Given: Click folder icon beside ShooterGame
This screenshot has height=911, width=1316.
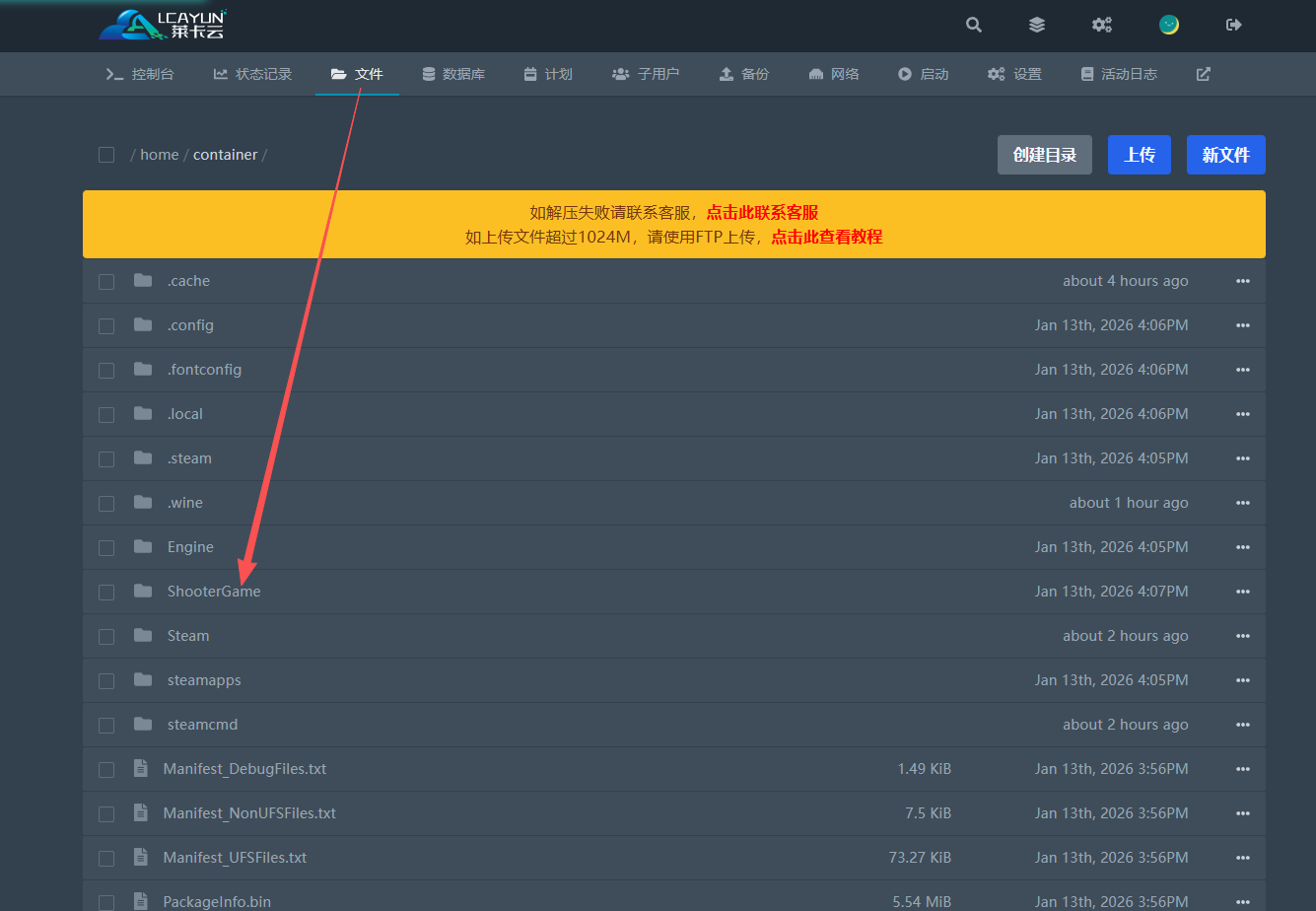Looking at the screenshot, I should click(x=143, y=591).
